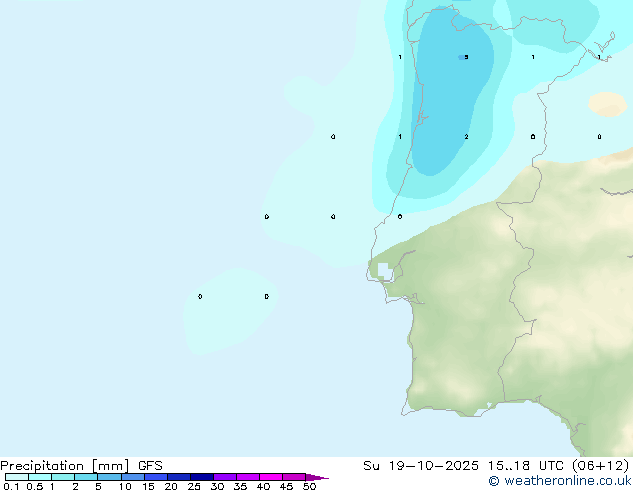Click the 'Precipitation [mm]' title text
The height and width of the screenshot is (490, 634).
[x=64, y=466]
